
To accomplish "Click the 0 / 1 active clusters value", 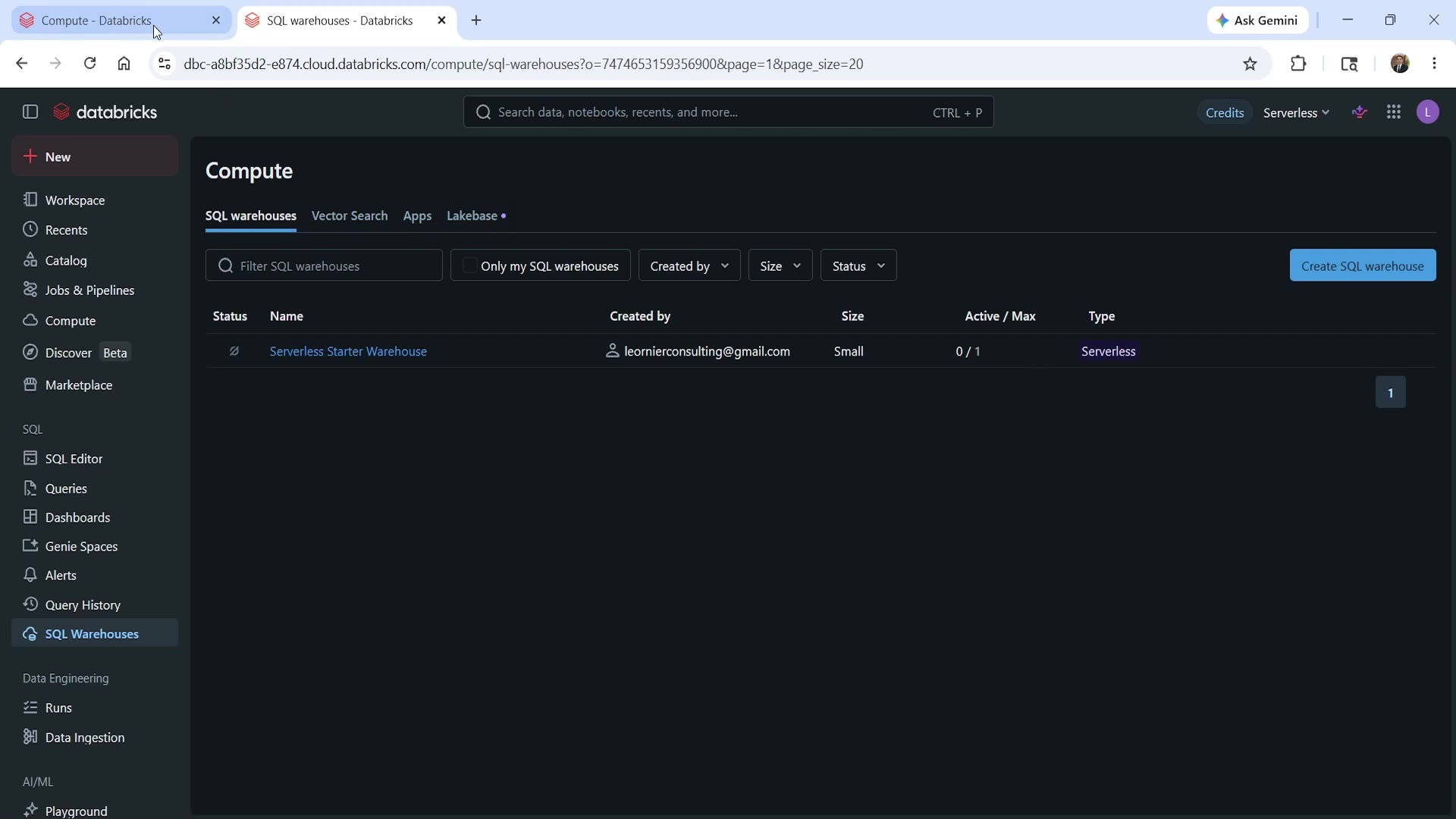I will tap(968, 351).
